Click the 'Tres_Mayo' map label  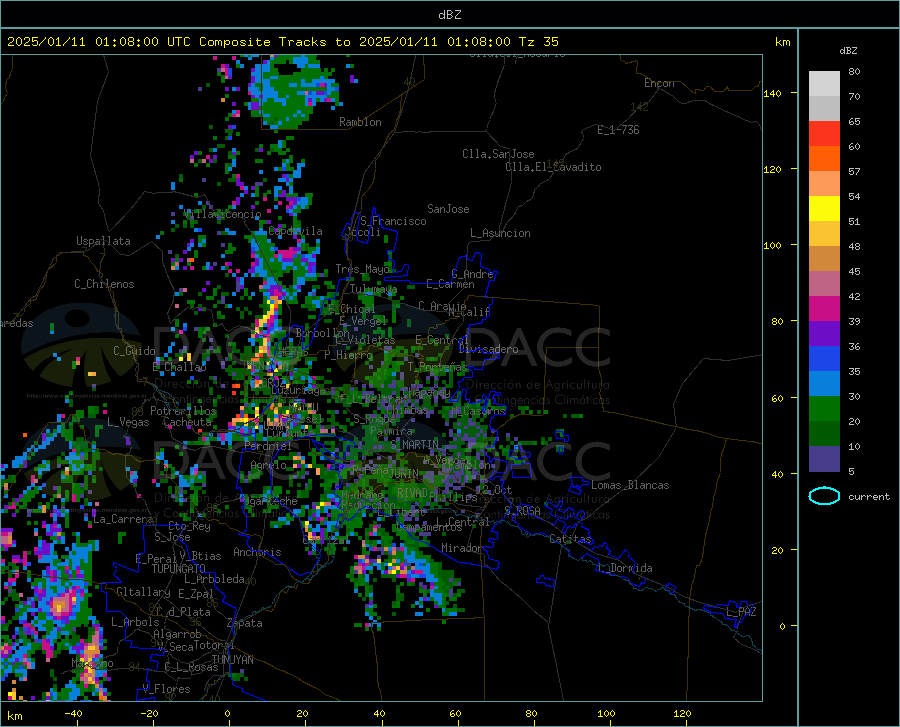(362, 269)
